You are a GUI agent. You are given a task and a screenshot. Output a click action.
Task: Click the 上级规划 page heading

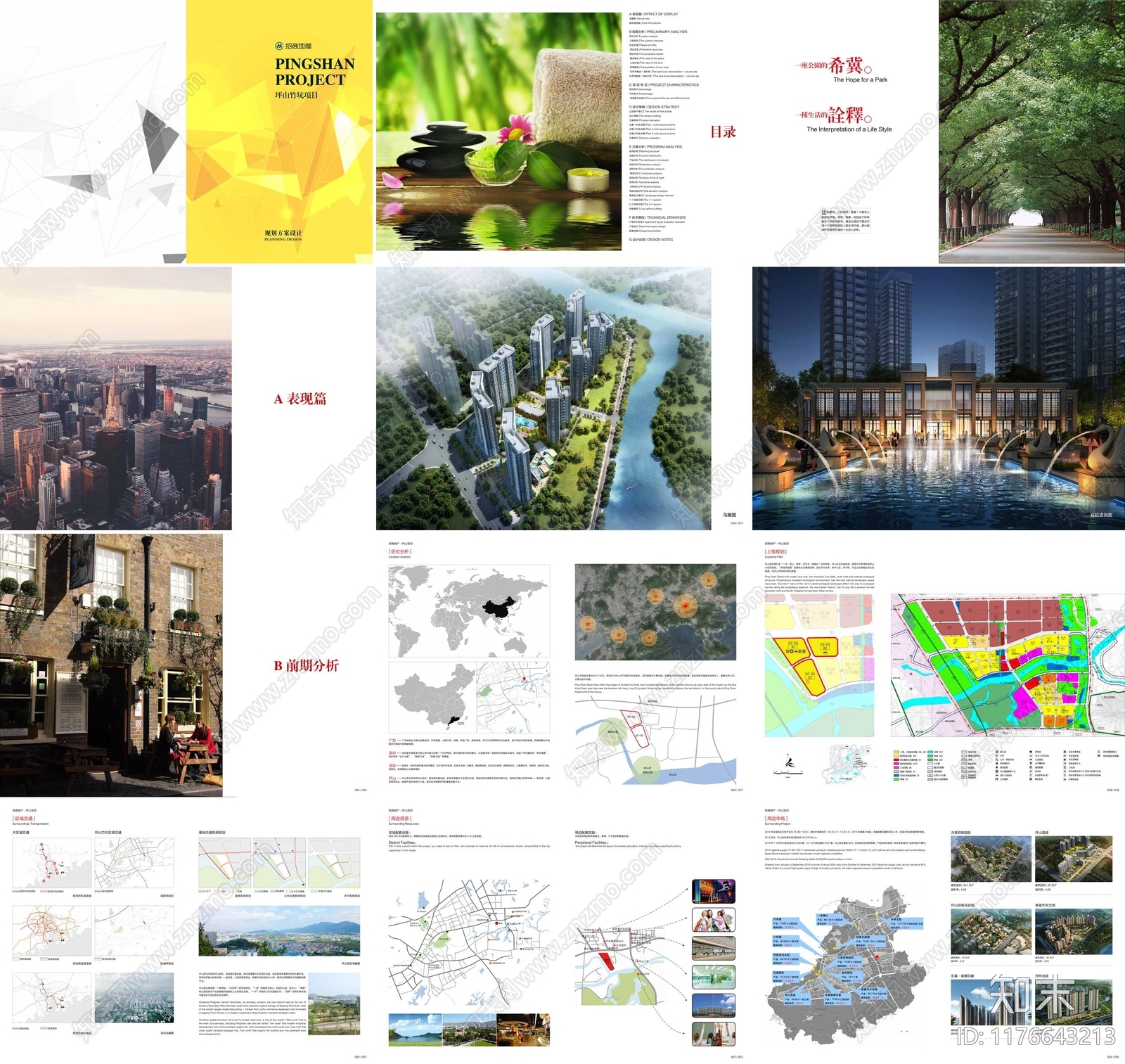(776, 552)
